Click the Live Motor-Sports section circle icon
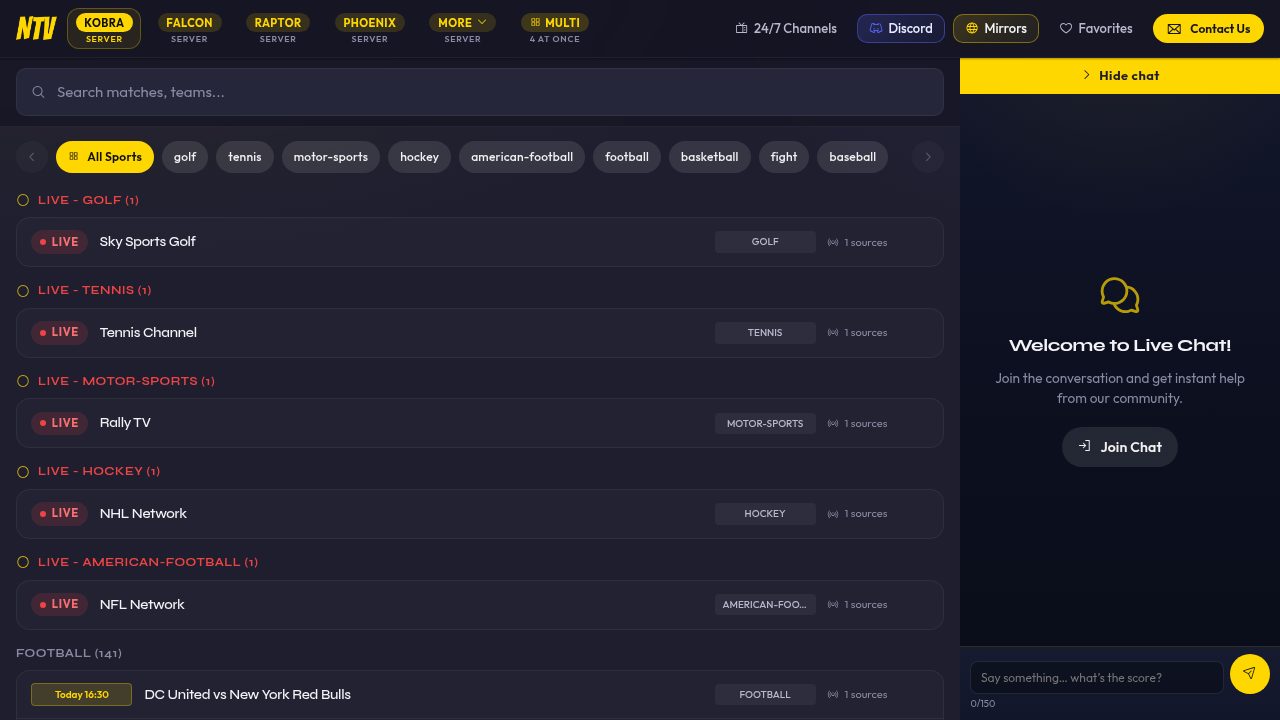1280x720 pixels. pyautogui.click(x=23, y=381)
